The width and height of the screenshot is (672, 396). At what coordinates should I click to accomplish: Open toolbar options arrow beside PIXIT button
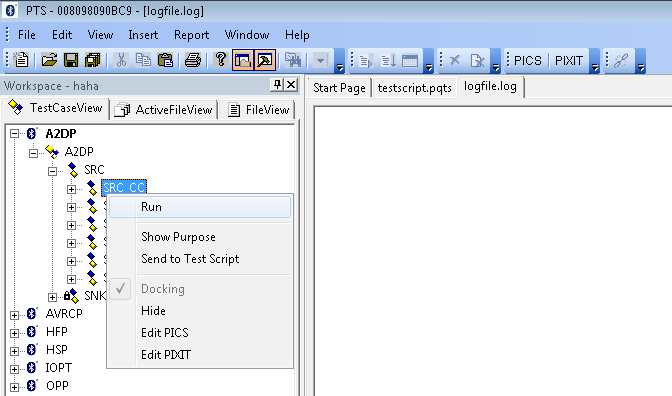(594, 61)
